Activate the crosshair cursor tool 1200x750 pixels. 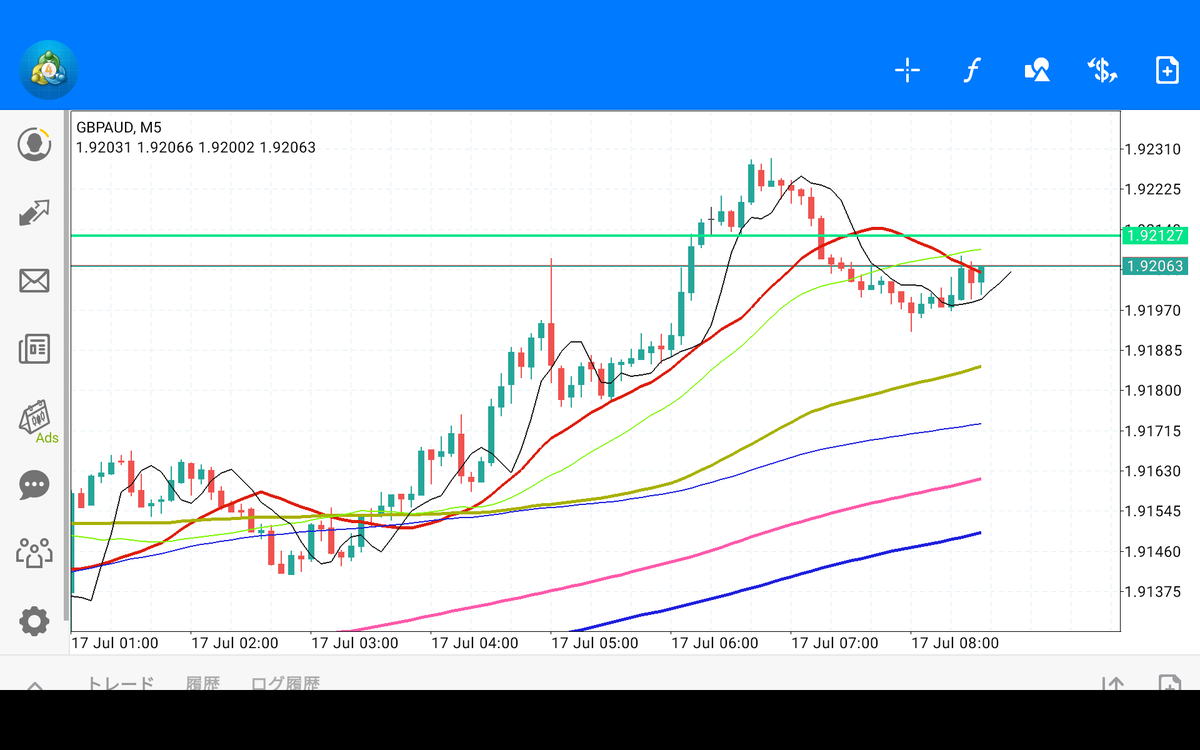[x=907, y=70]
